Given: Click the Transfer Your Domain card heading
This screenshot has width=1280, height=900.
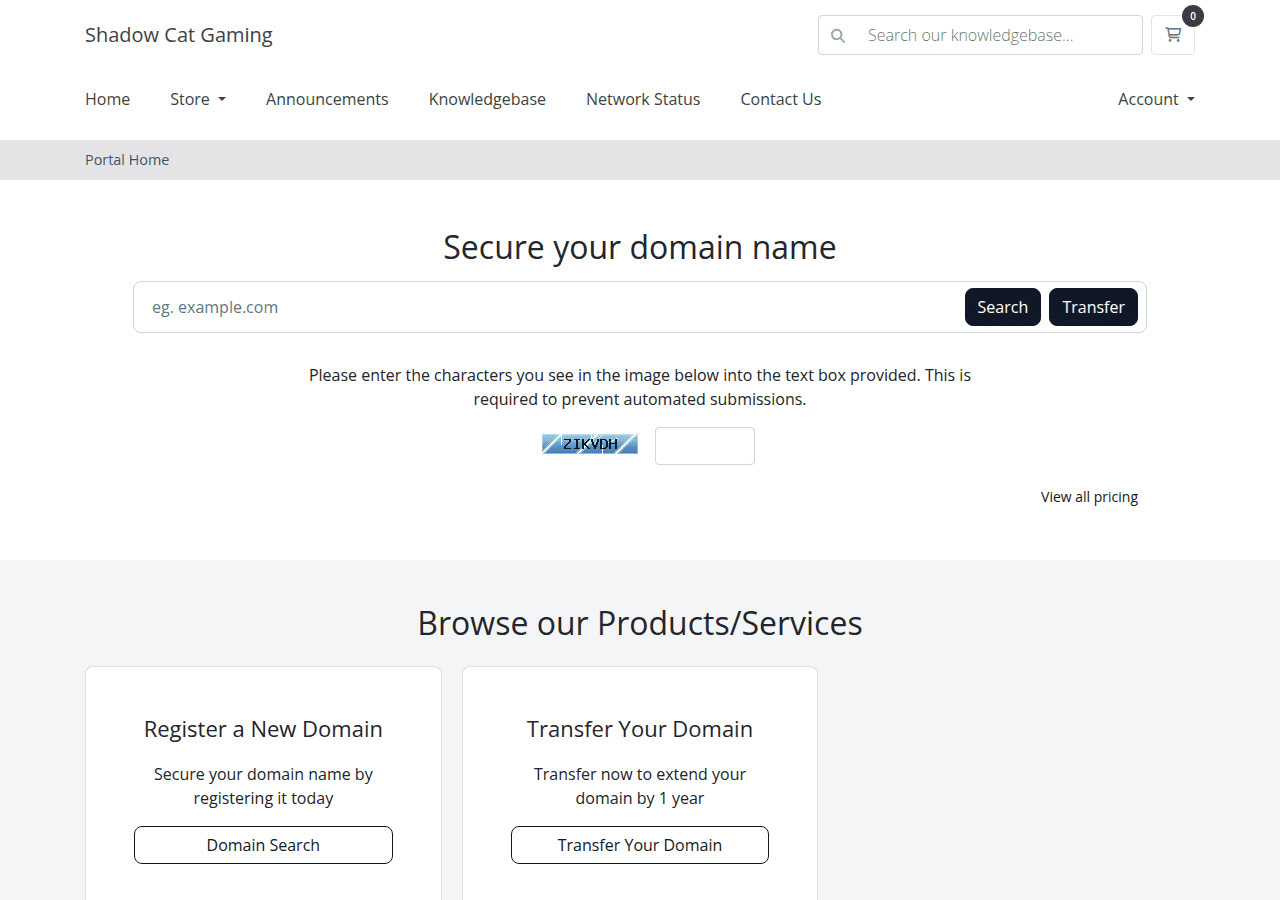Looking at the screenshot, I should pyautogui.click(x=640, y=729).
